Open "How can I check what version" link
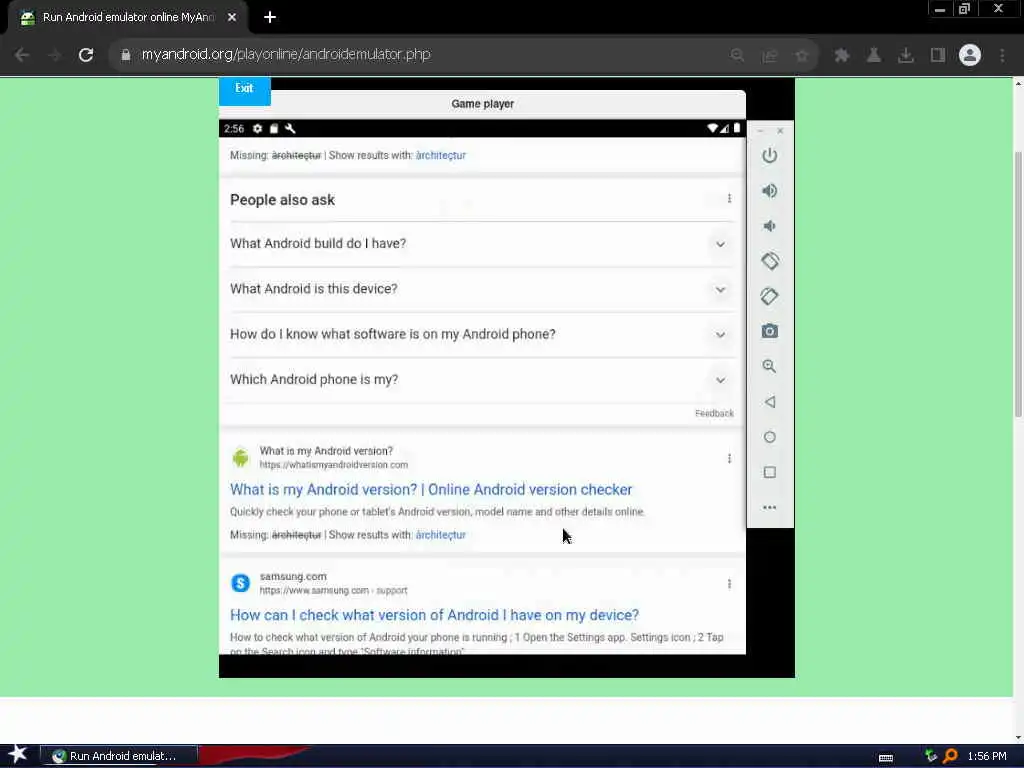The image size is (1024, 768). pos(434,615)
